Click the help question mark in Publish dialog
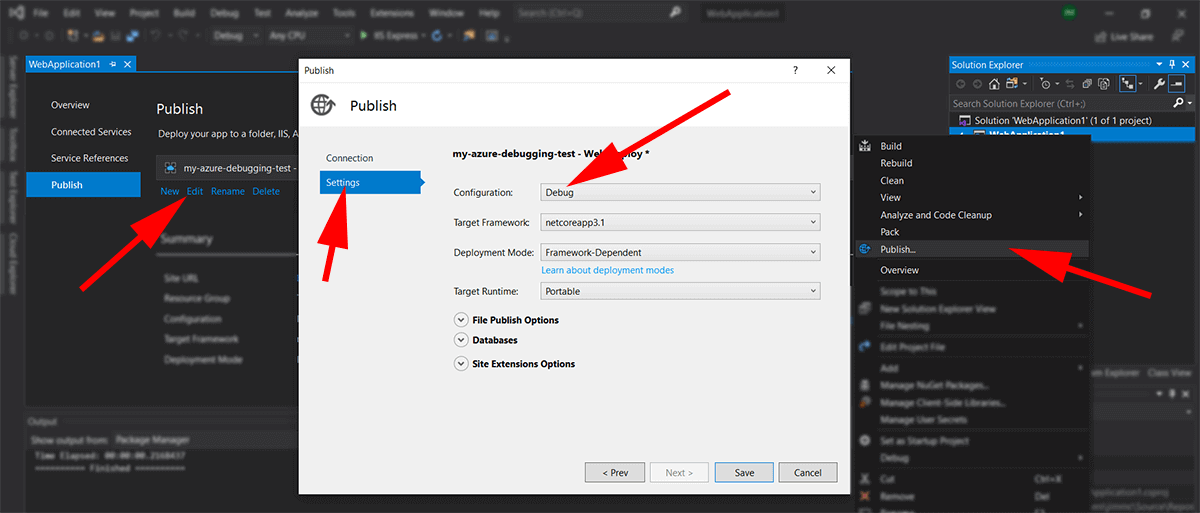This screenshot has height=513, width=1200. click(795, 71)
